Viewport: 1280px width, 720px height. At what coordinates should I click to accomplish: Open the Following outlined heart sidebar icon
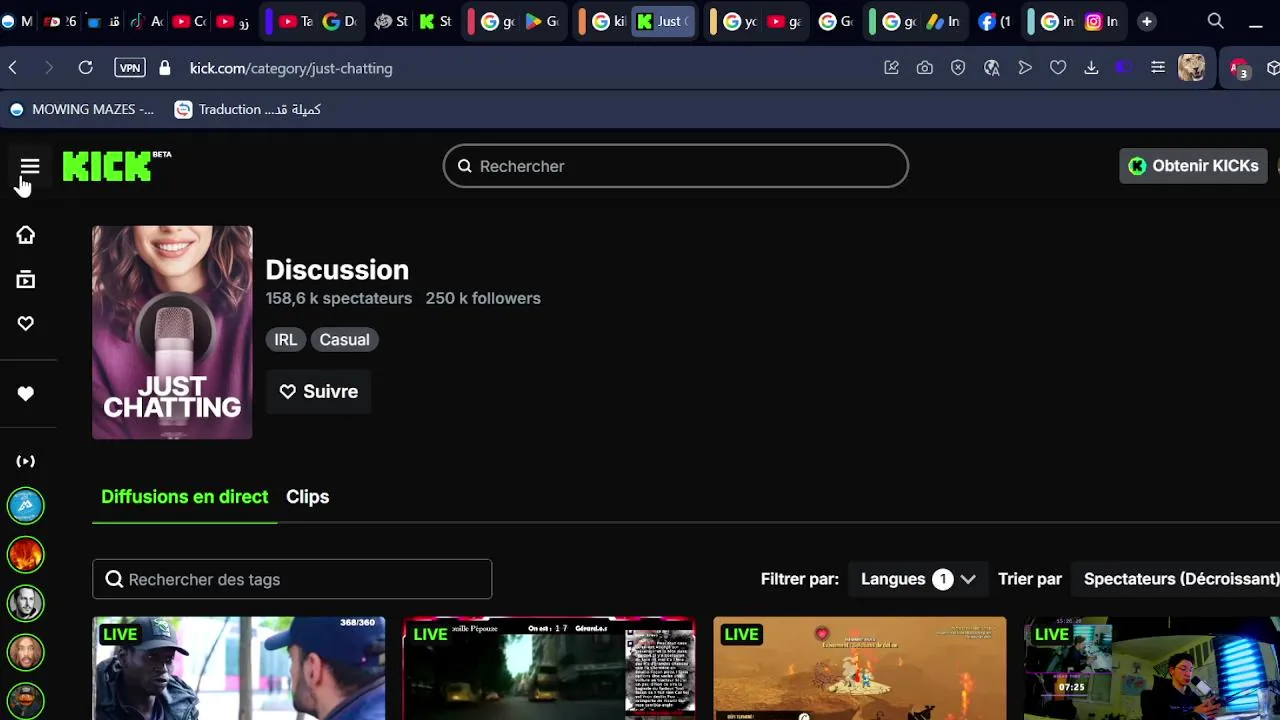pos(25,324)
